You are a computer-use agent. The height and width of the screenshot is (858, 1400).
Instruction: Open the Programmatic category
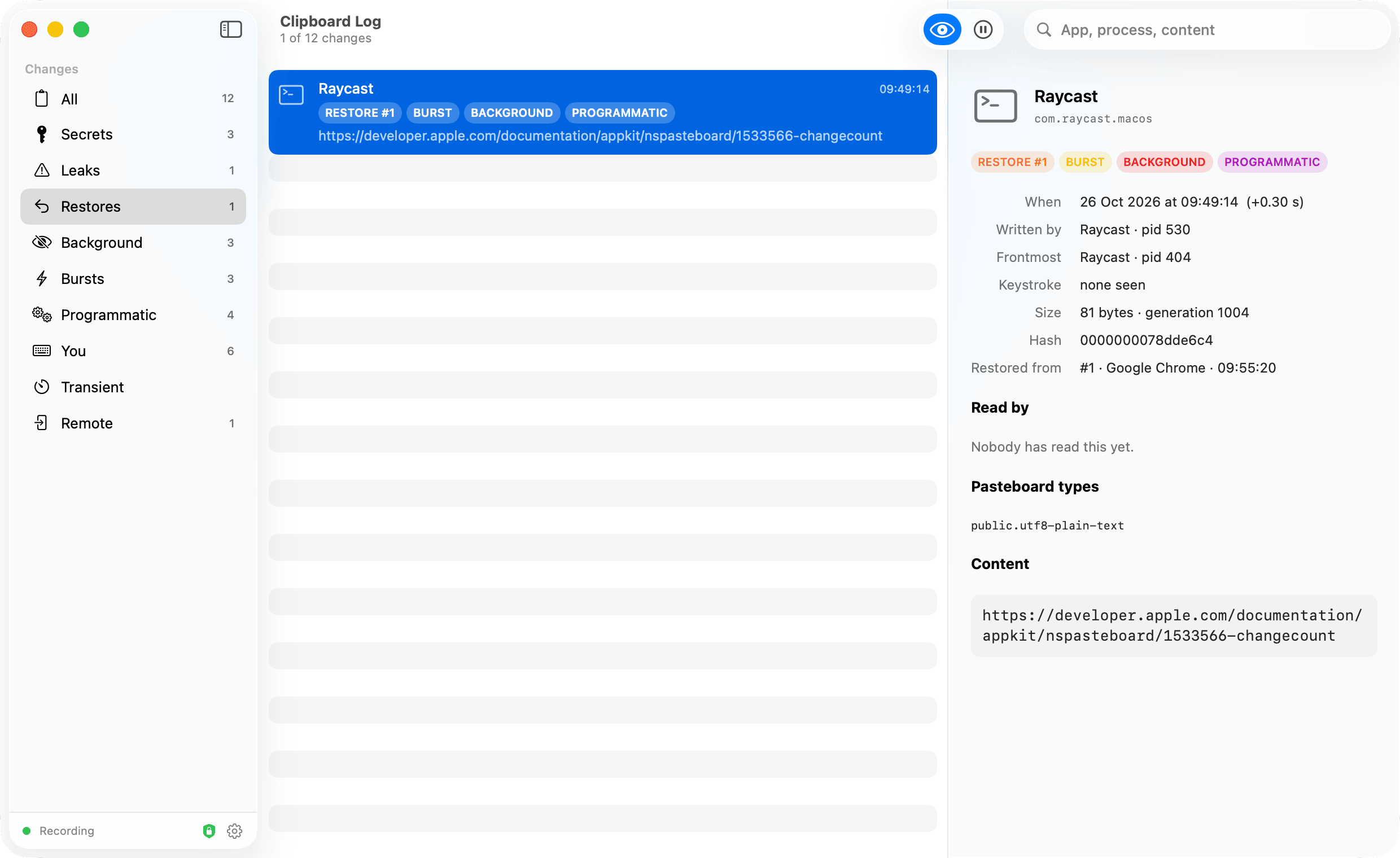pos(133,315)
